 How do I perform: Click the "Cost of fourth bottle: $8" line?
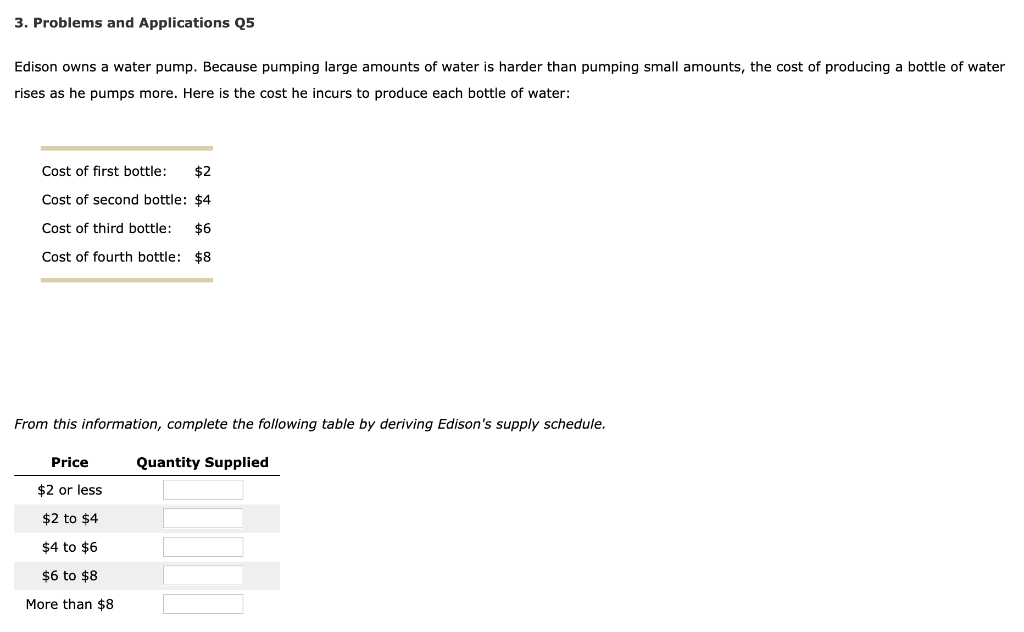pos(126,256)
